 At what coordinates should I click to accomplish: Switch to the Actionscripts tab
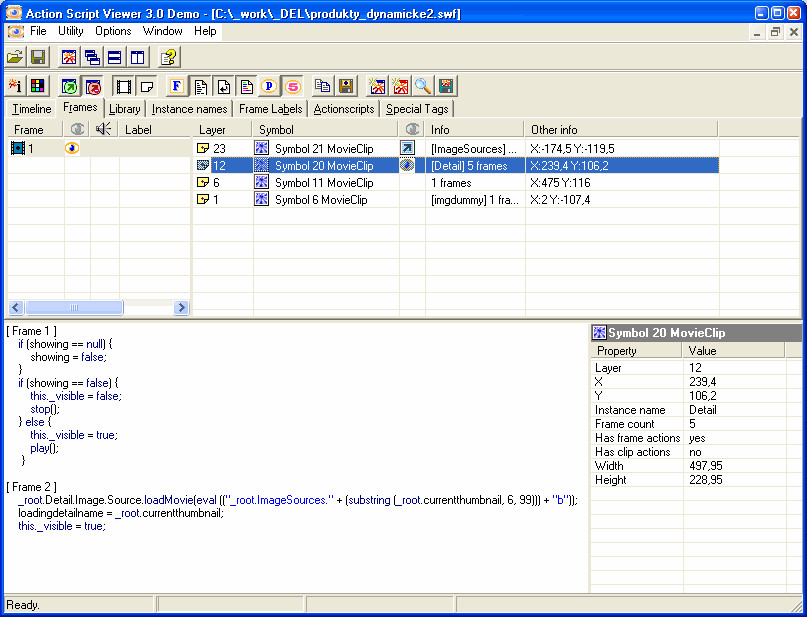point(344,109)
